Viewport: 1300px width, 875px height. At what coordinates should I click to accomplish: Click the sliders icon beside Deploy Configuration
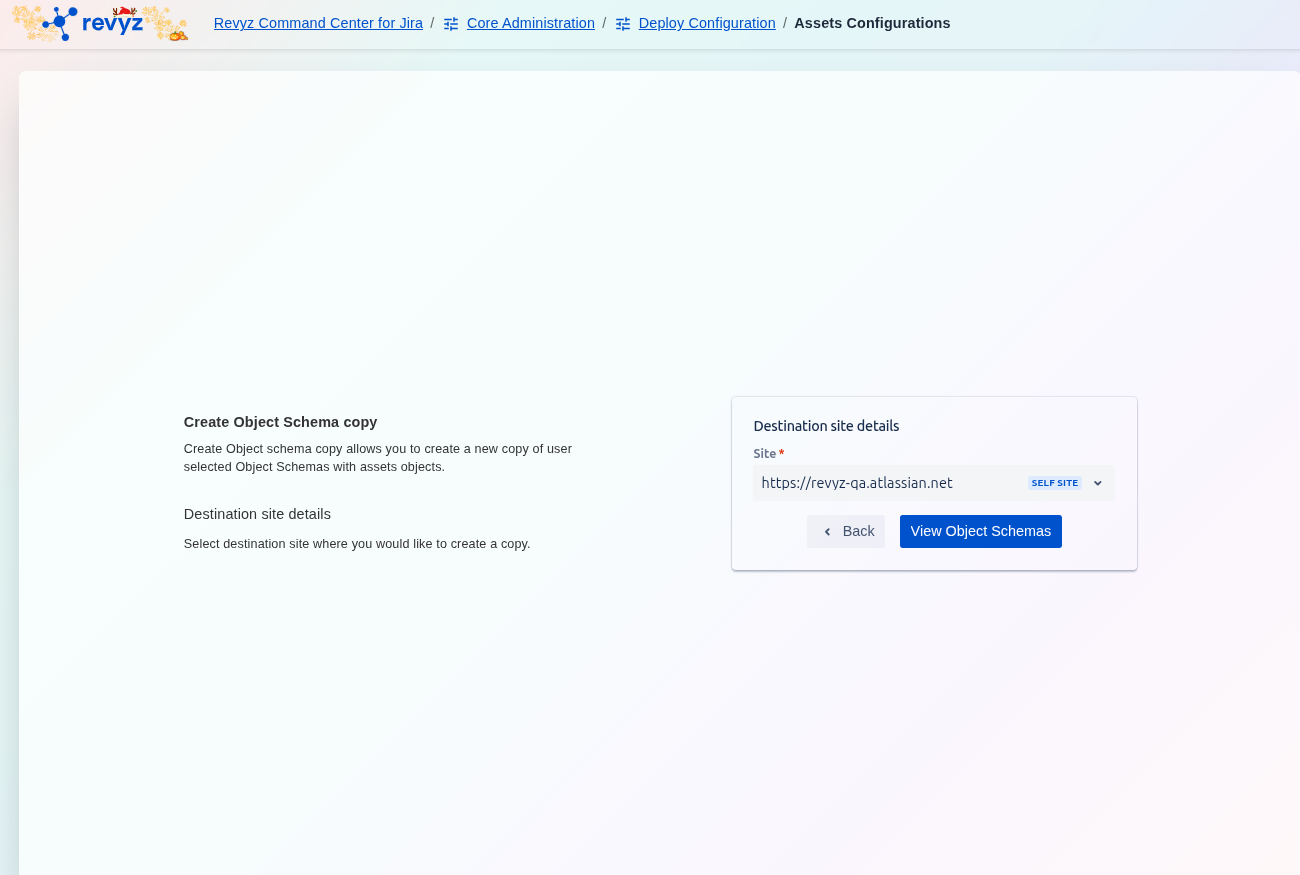coord(623,23)
